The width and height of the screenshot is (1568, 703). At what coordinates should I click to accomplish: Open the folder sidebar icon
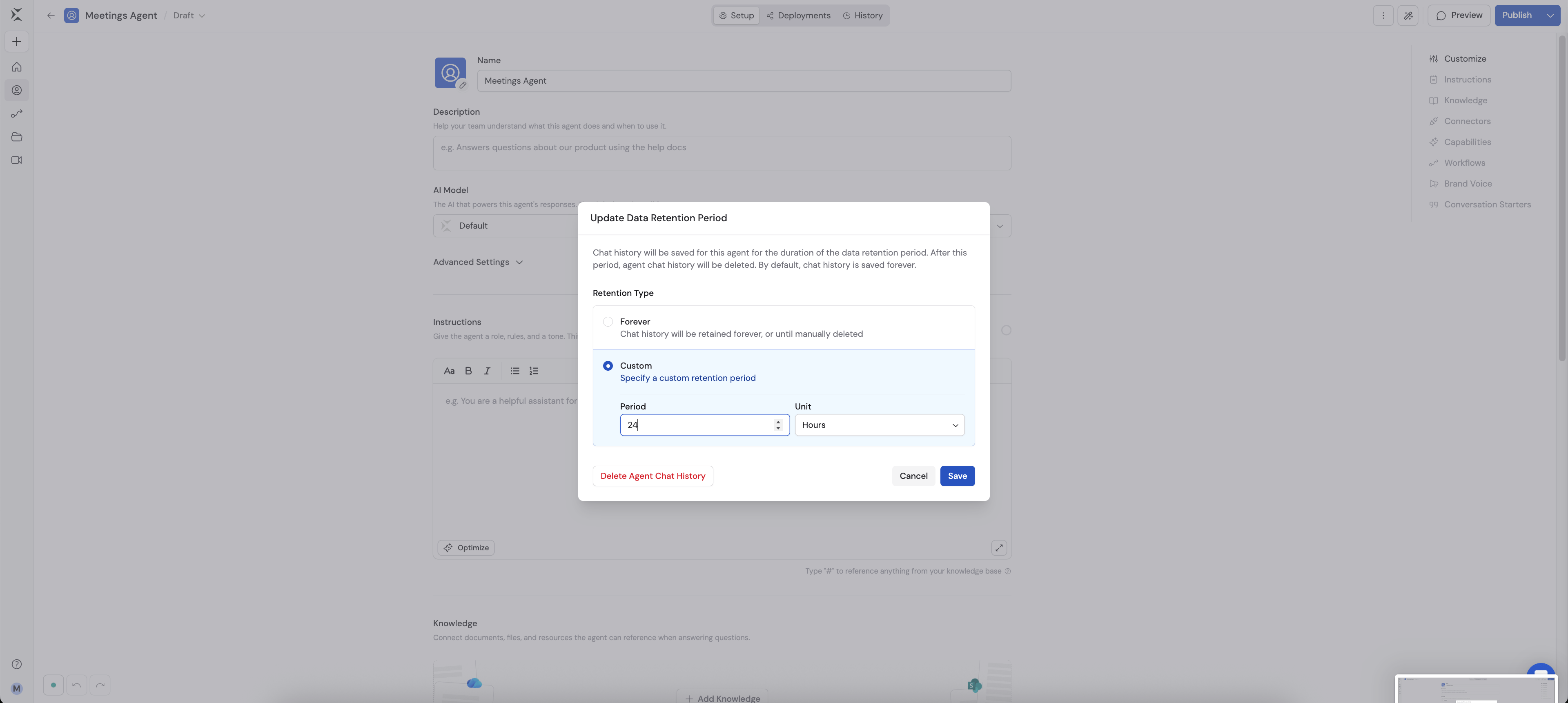click(x=16, y=137)
